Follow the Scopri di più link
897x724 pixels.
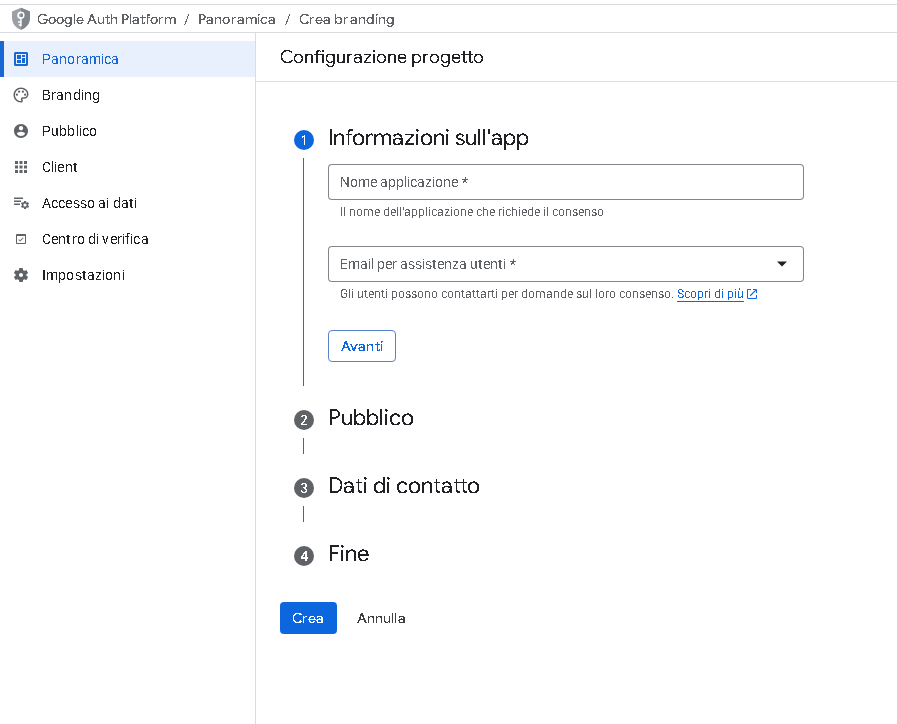(x=710, y=294)
